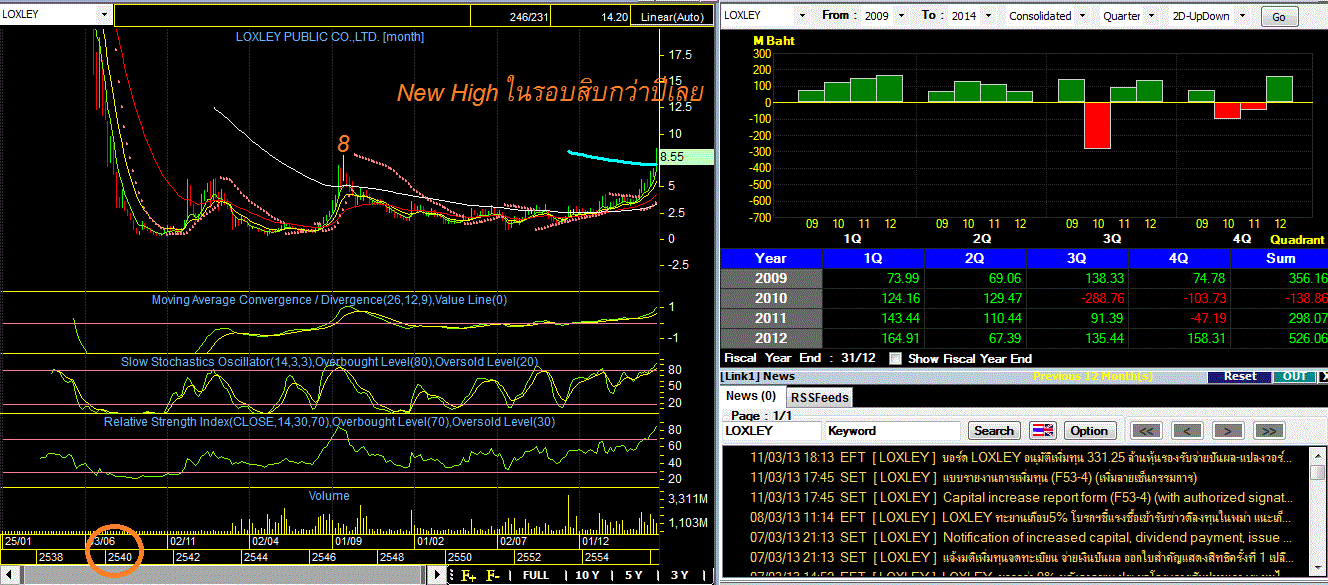Open the financials LOXLEY symbol dropdown

801,16
